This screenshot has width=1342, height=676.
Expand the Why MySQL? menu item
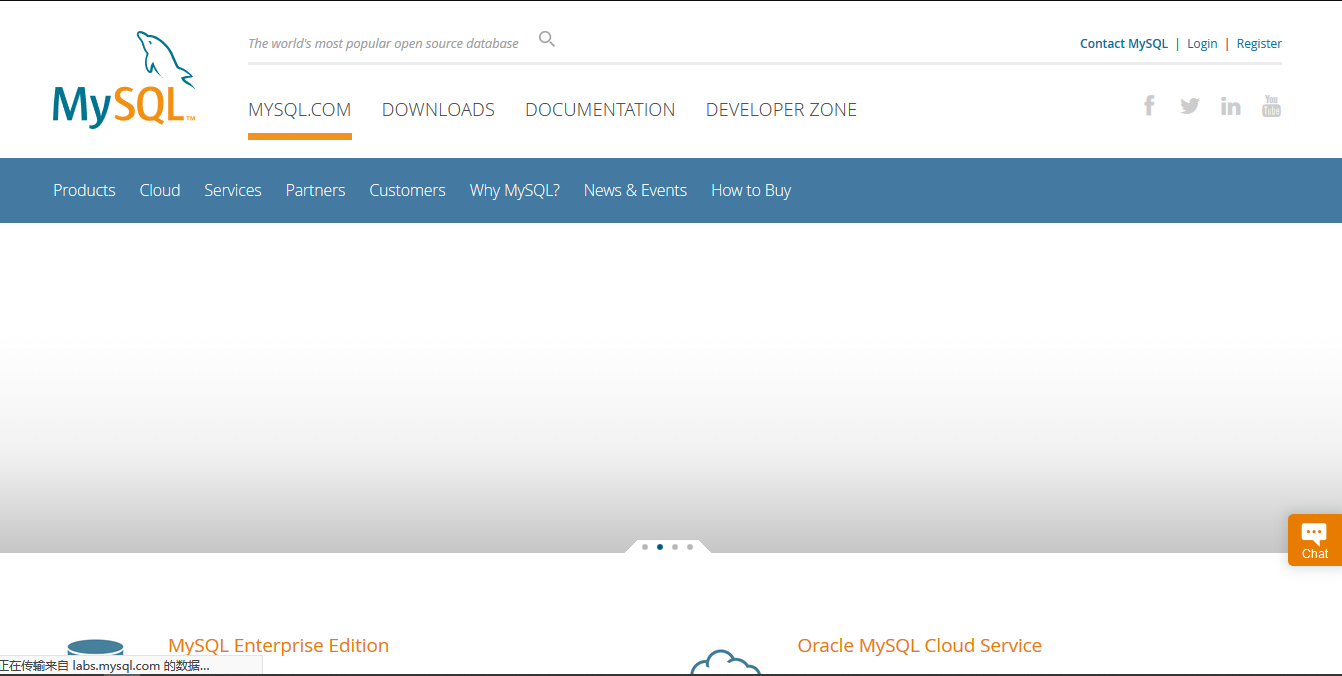click(x=514, y=190)
